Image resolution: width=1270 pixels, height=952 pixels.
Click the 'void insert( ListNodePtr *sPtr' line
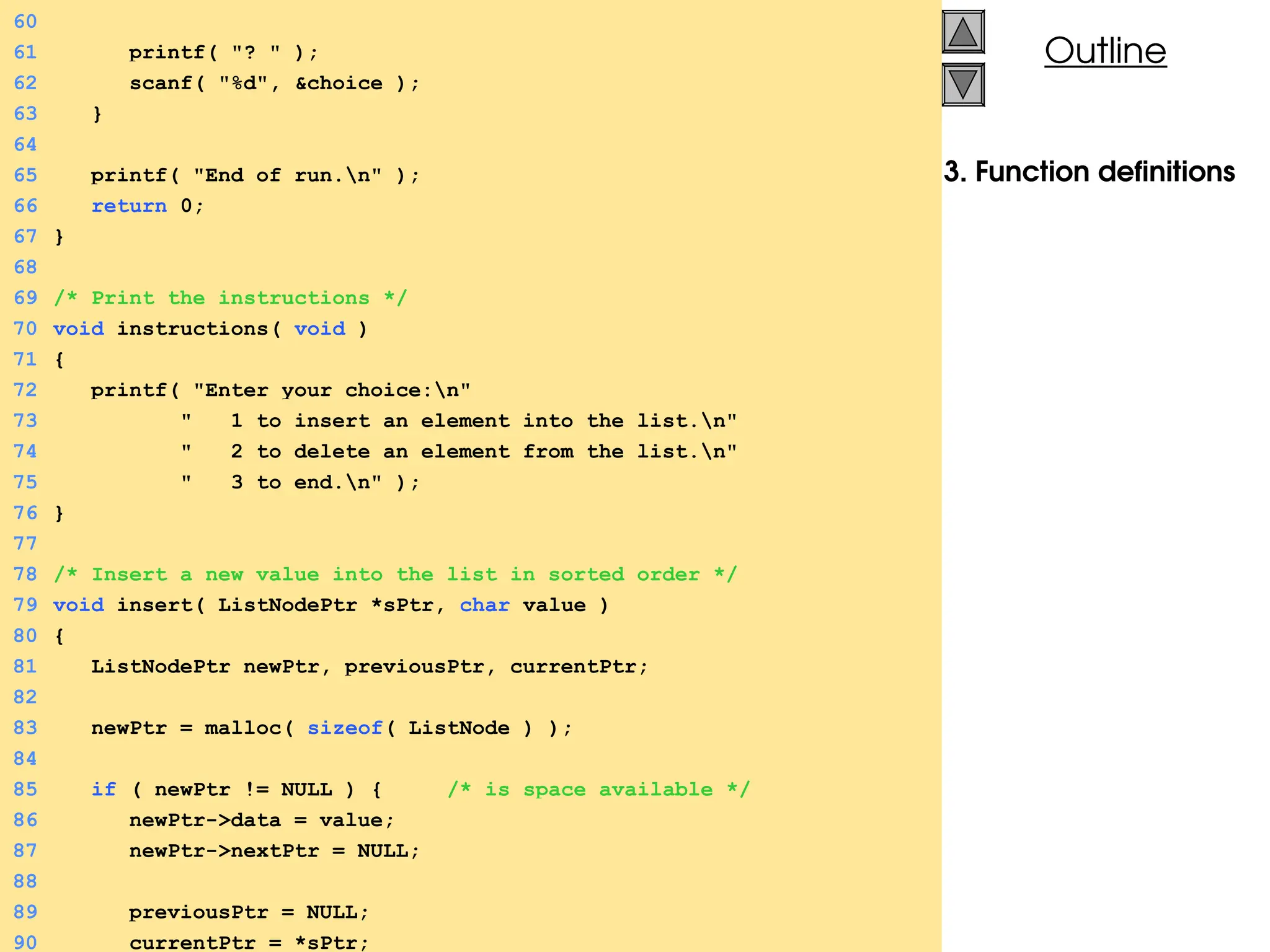331,605
